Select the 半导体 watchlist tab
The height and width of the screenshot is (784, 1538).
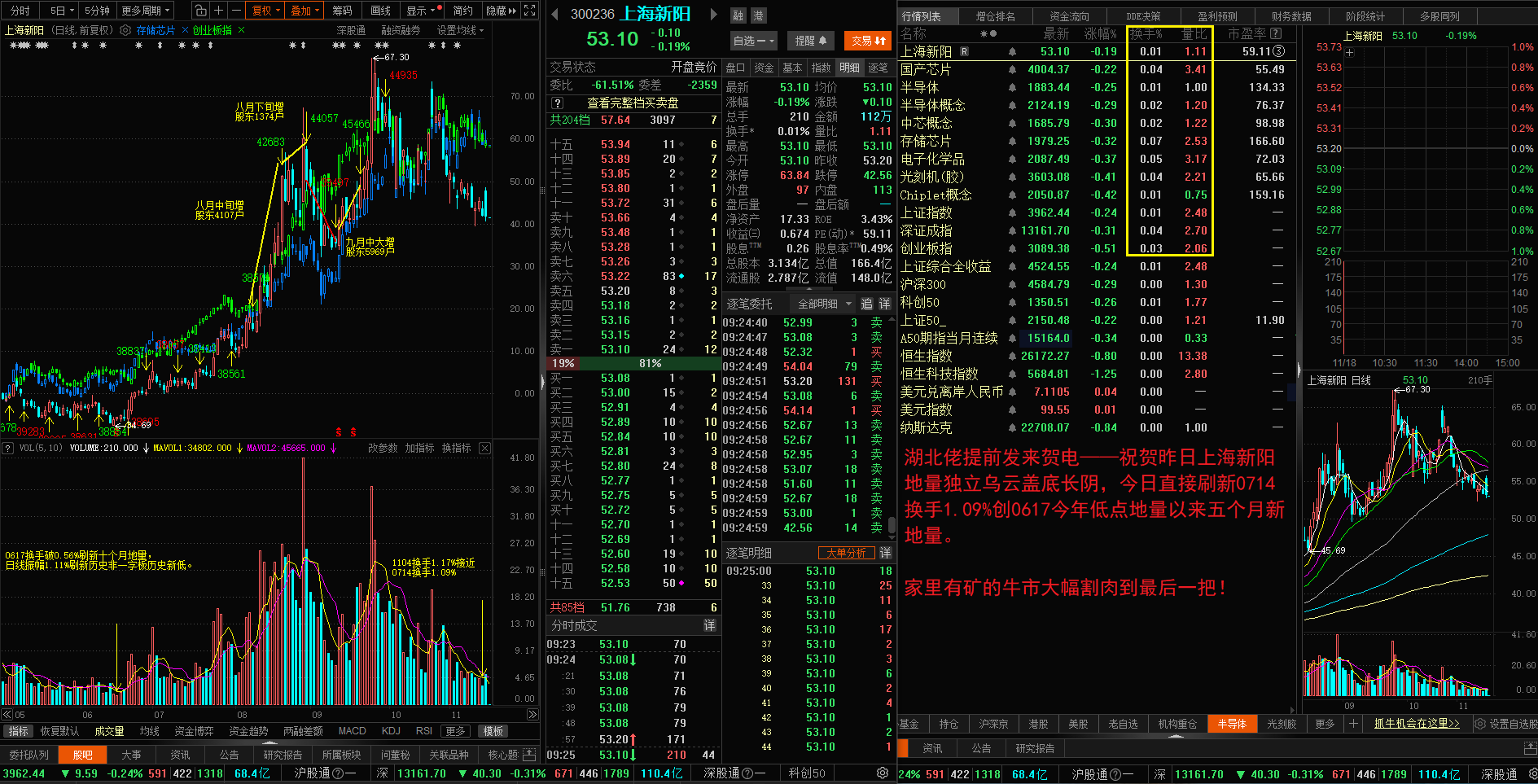coord(1232,724)
